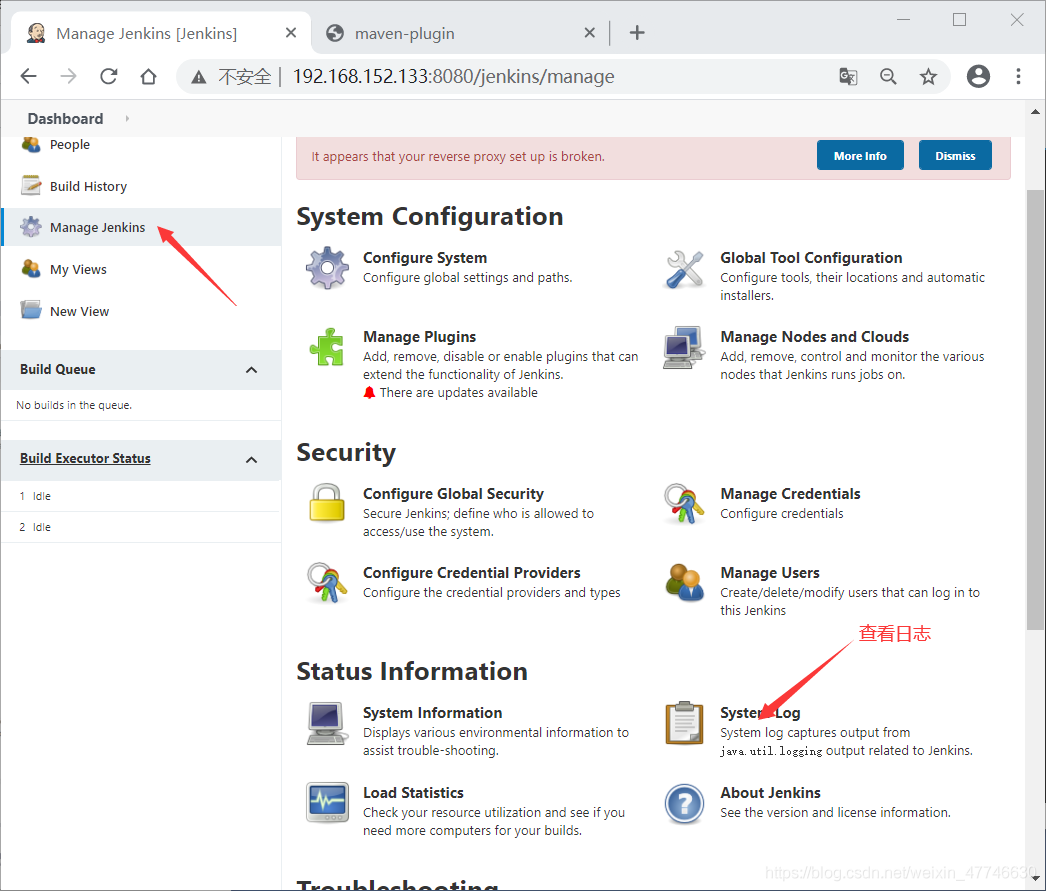Screen dimensions: 1046x891
Task: Bookmark this page with the star icon
Action: pos(928,77)
